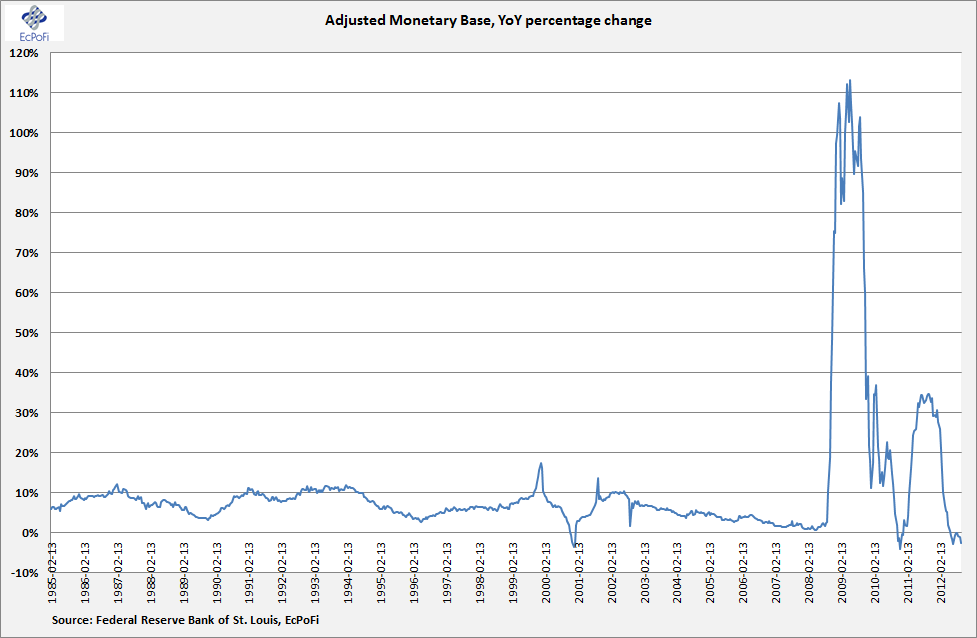The height and width of the screenshot is (638, 977).
Task: Click the 50% y-axis label
Action: tap(27, 333)
